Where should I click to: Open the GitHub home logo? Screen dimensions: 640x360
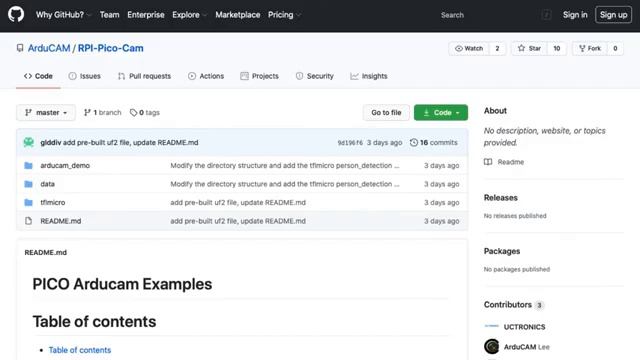pos(16,15)
